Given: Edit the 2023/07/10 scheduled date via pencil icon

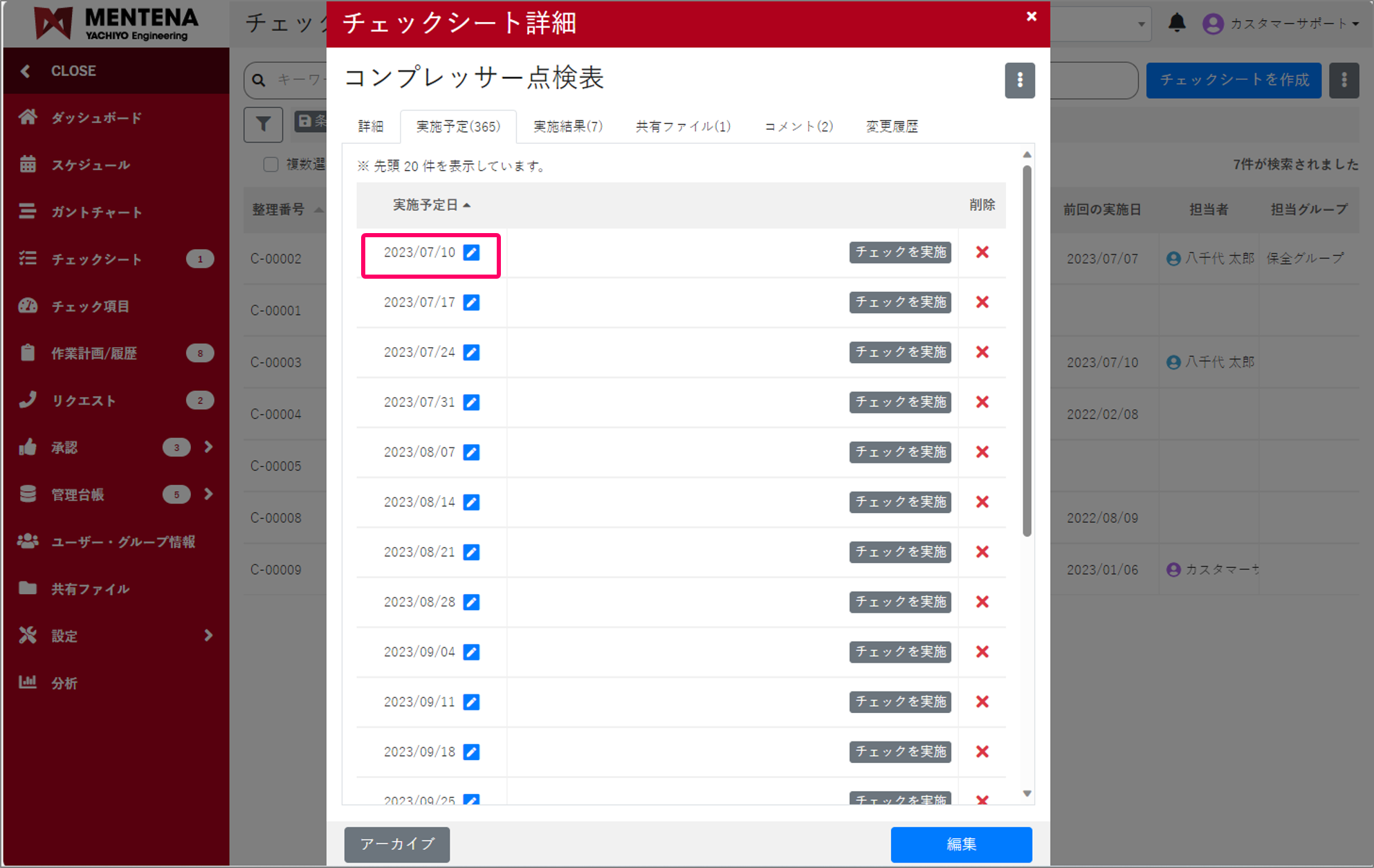Looking at the screenshot, I should (471, 252).
